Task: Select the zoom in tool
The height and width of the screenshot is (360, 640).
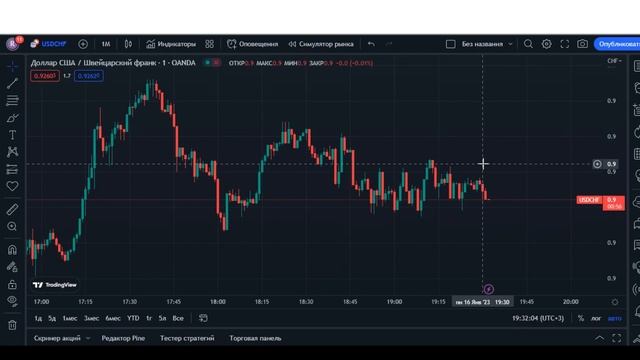Action: (x=12, y=227)
